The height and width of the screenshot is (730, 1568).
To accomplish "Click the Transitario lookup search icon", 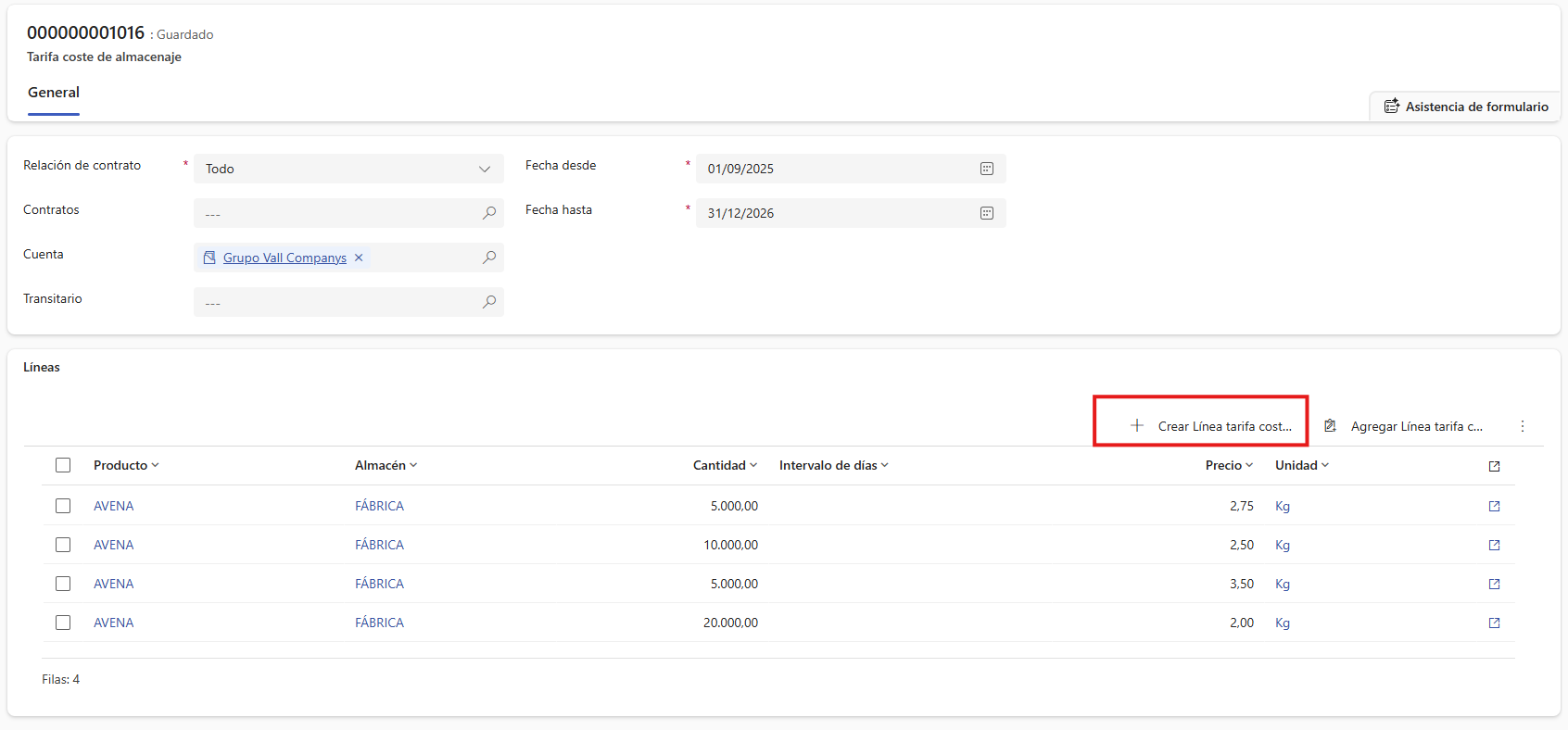I will [x=488, y=302].
